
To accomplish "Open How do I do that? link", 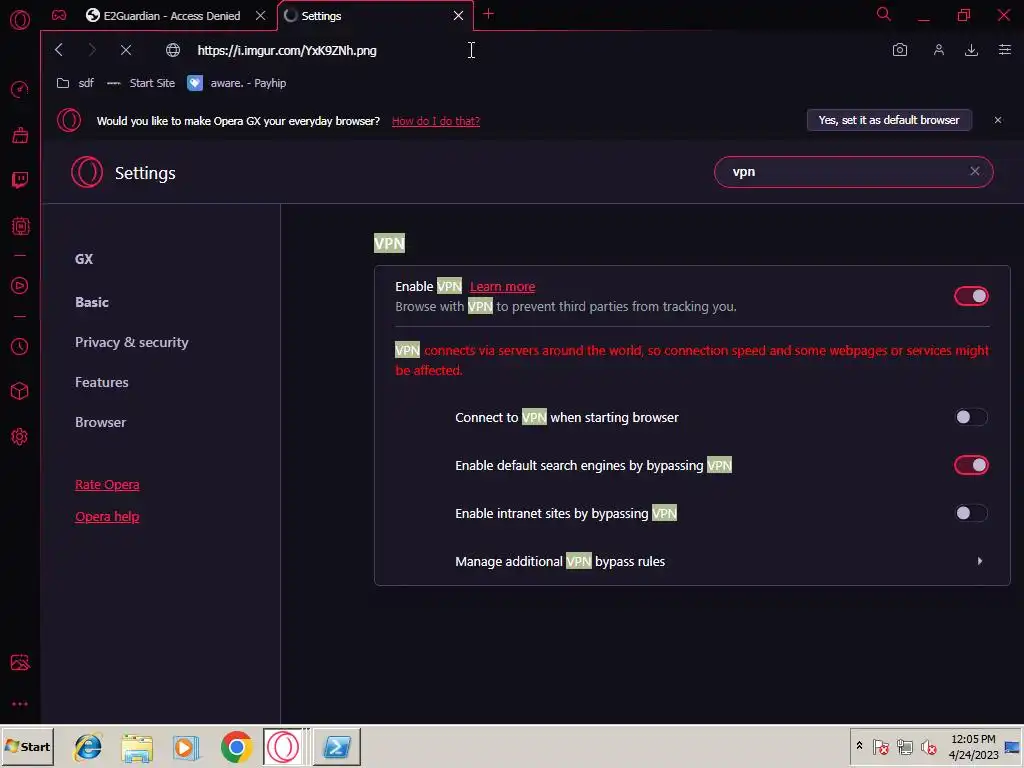I will [x=436, y=121].
